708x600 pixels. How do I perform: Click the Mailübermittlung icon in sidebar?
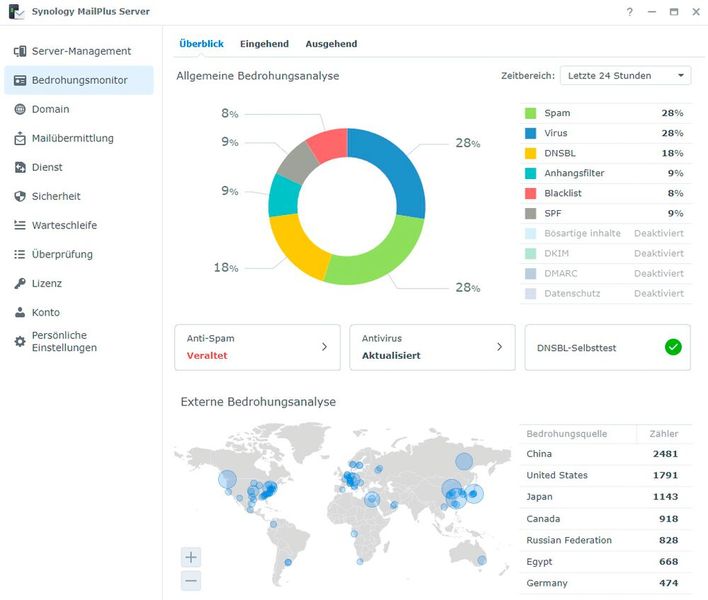(20, 138)
